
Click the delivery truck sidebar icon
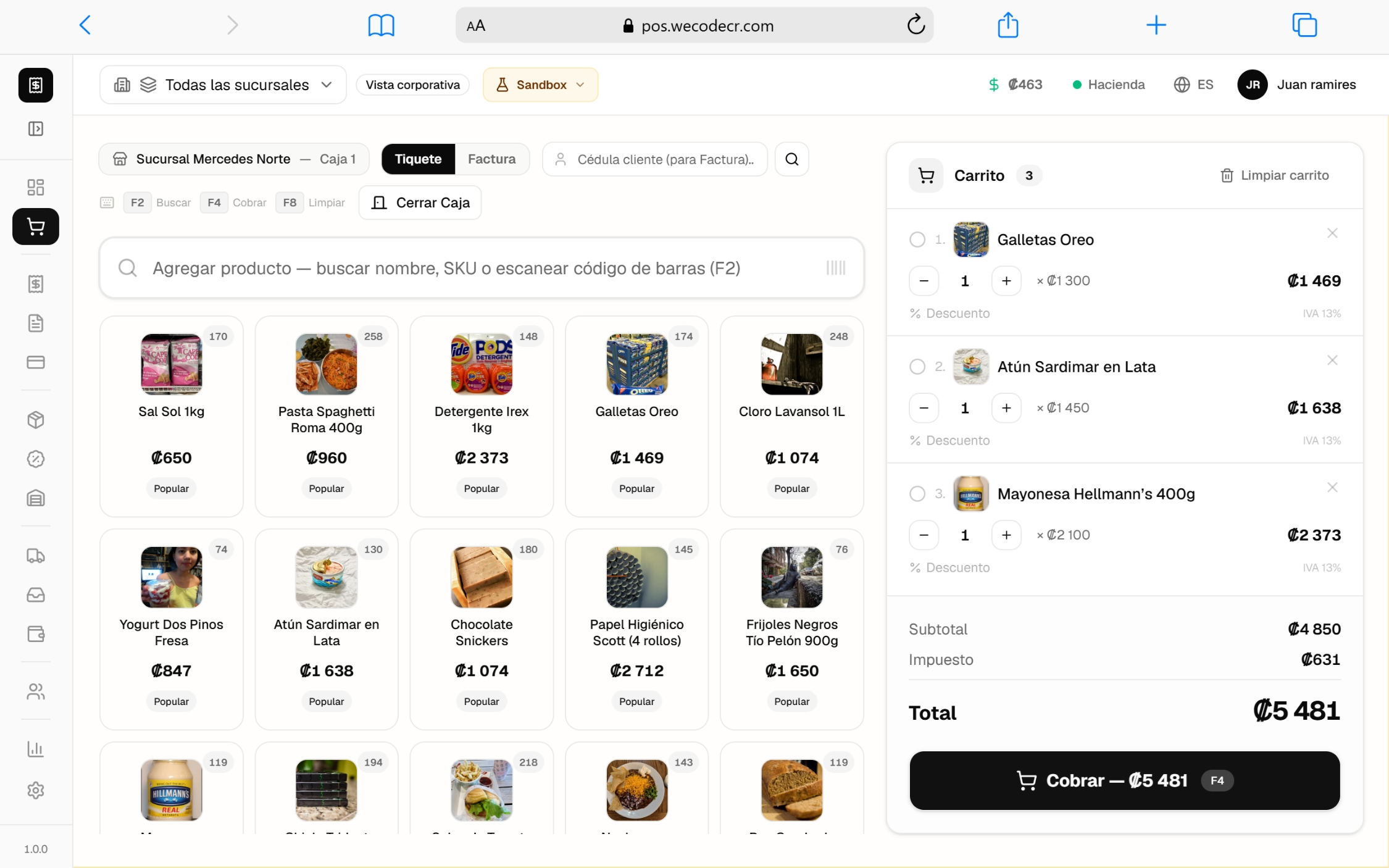coord(36,556)
